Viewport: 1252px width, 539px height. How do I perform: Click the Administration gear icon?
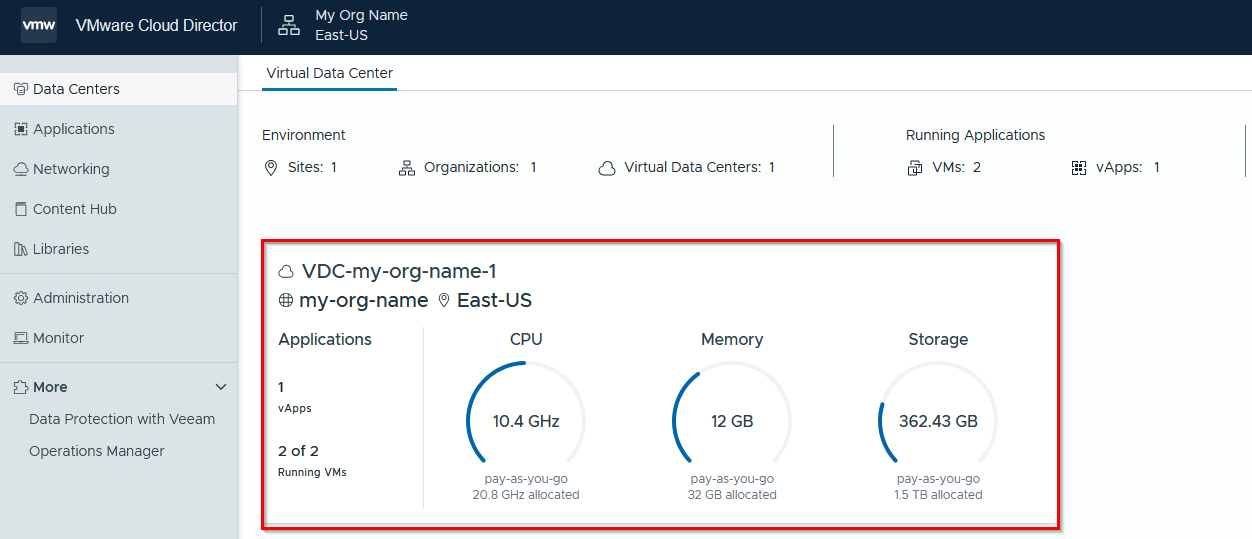21,298
